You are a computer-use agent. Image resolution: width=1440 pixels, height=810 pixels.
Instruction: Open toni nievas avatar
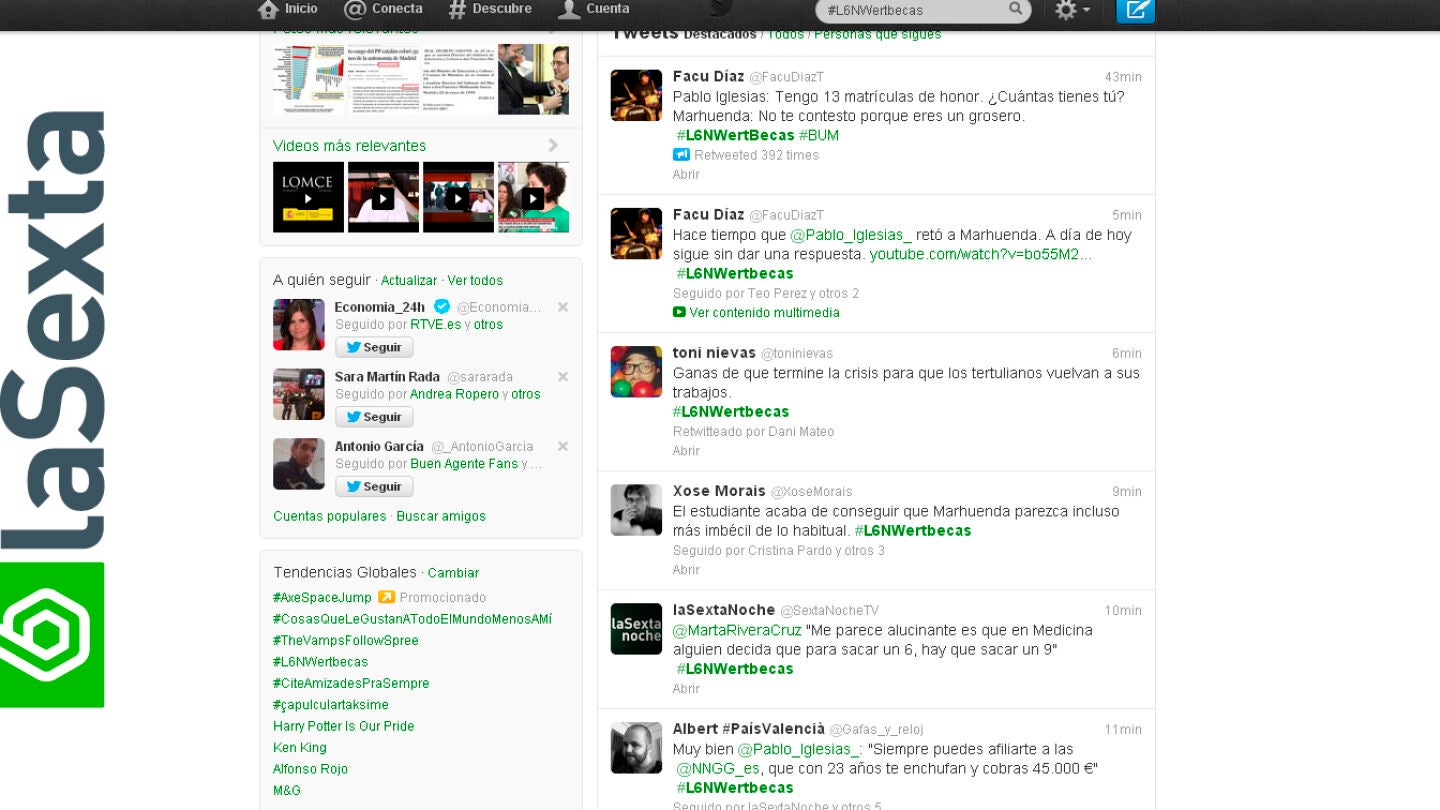tap(636, 372)
